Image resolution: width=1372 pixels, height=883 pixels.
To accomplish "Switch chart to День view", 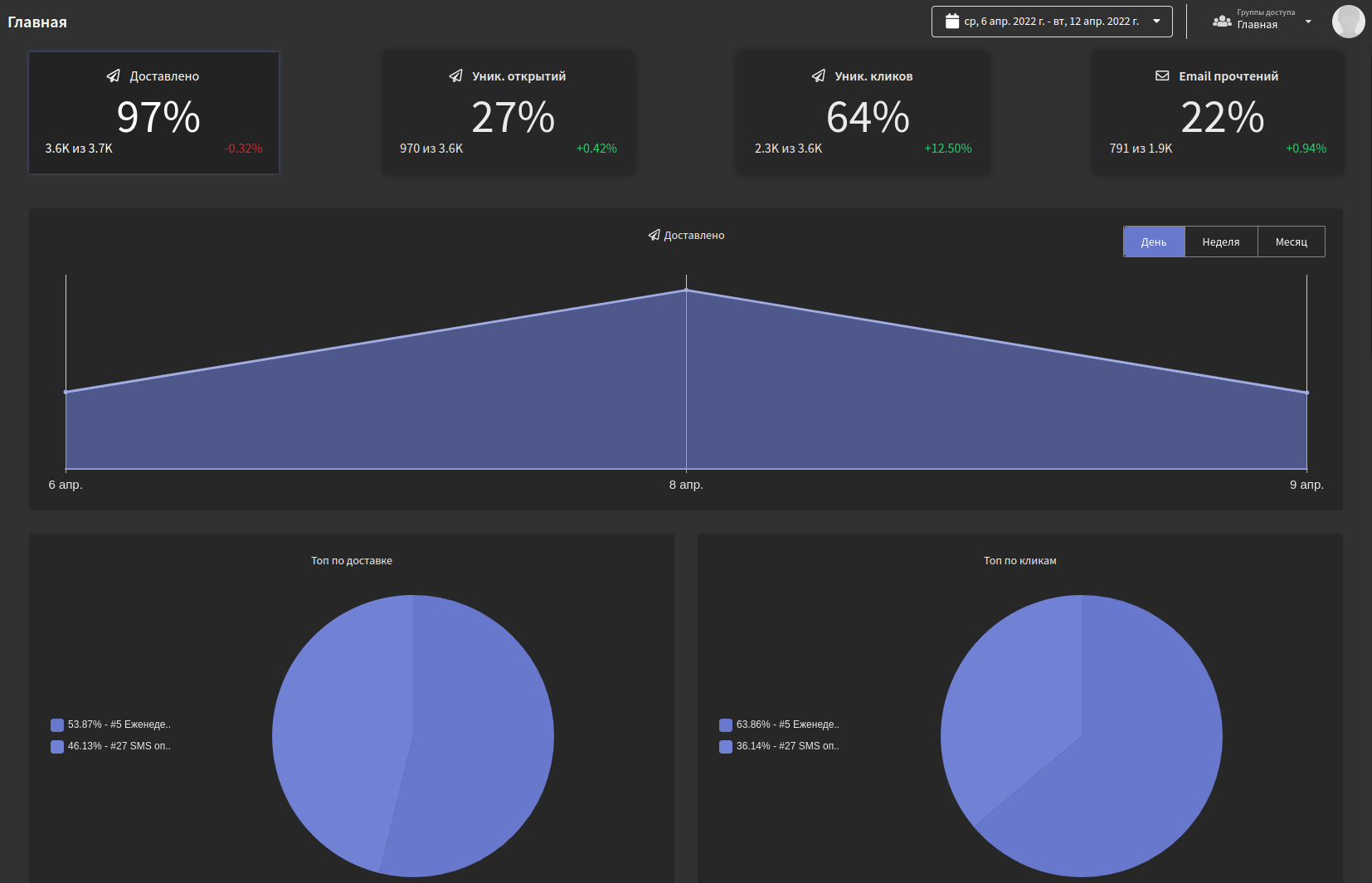I will (1154, 242).
